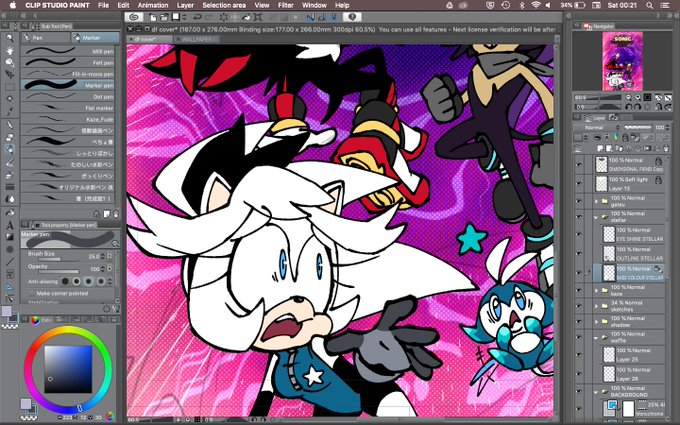Click the Lock layer icon in Layer panel
The width and height of the screenshot is (680, 425).
pos(625,137)
